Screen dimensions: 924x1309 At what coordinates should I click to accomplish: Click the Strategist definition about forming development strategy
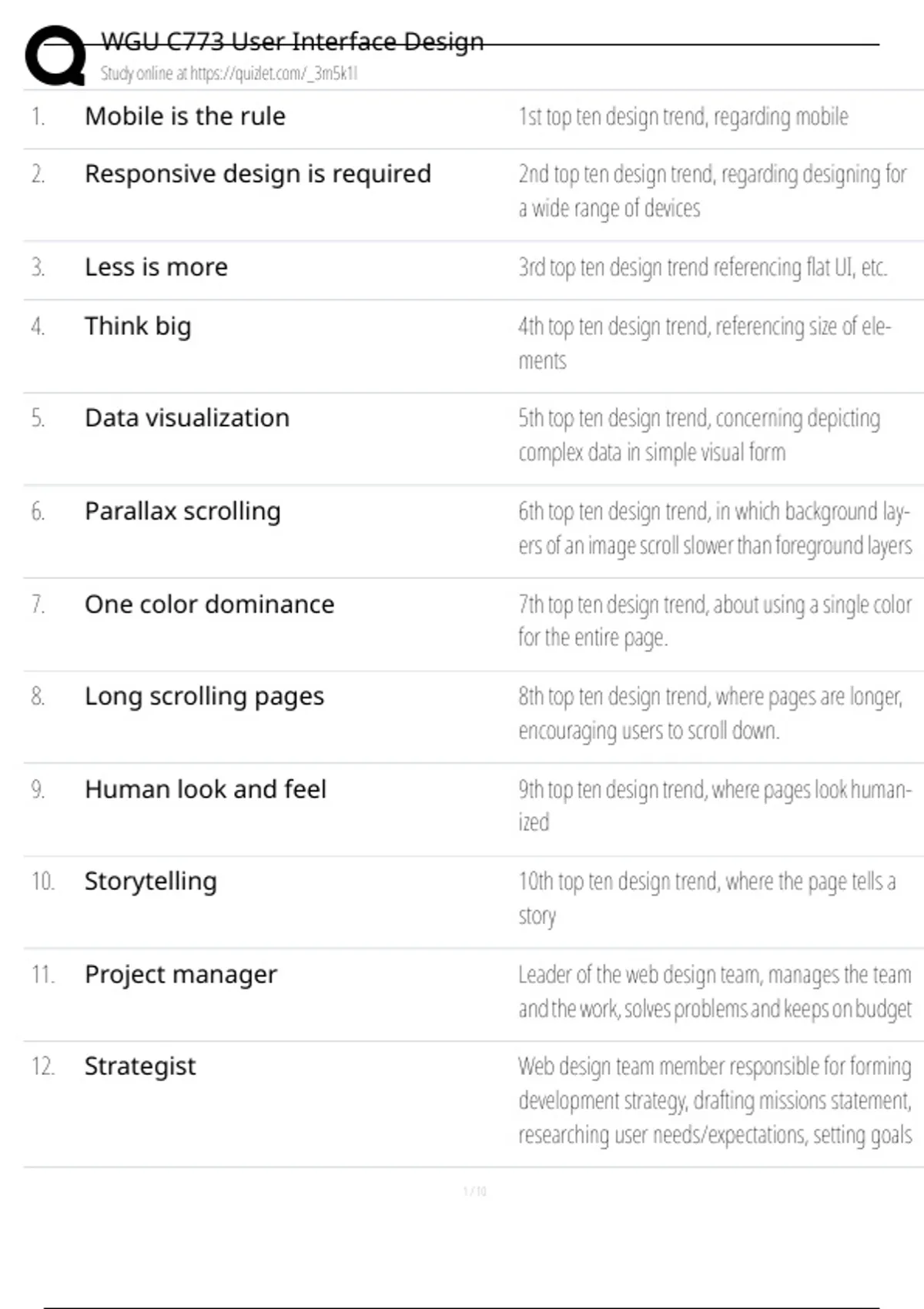tap(715, 1100)
